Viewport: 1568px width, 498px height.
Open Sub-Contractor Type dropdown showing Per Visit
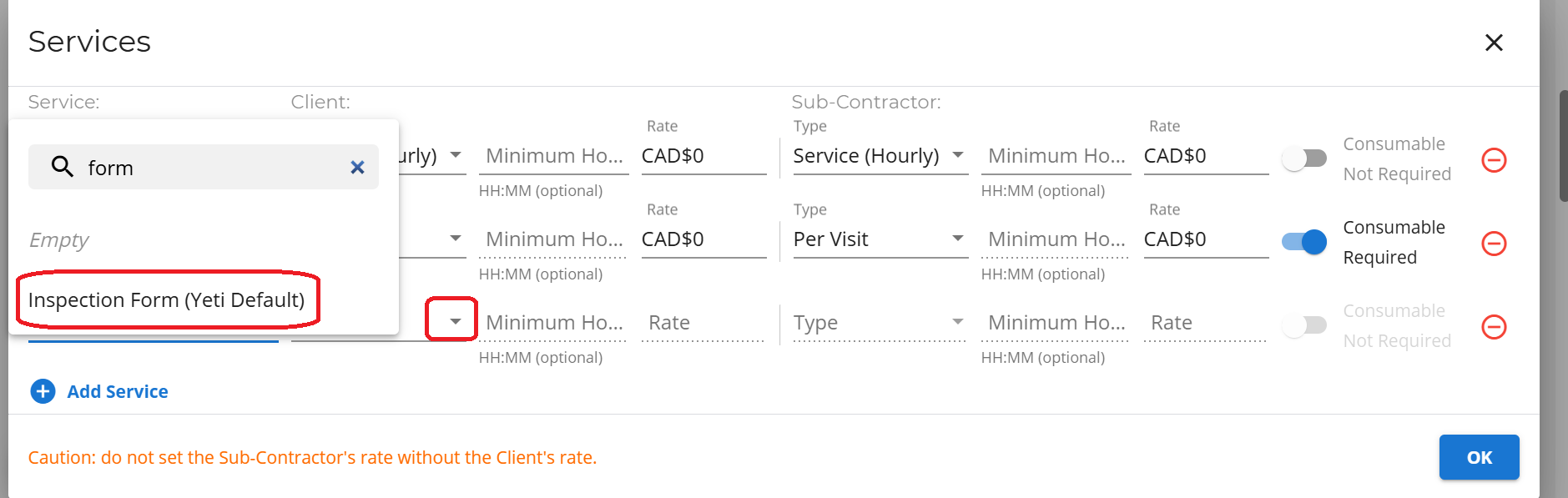pyautogui.click(x=880, y=239)
